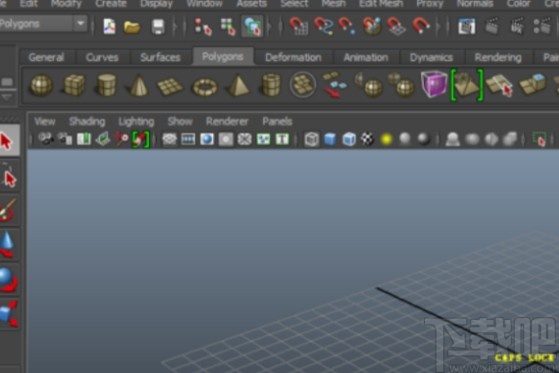Switch to the Animation shelf tab
559x373 pixels.
click(x=366, y=57)
